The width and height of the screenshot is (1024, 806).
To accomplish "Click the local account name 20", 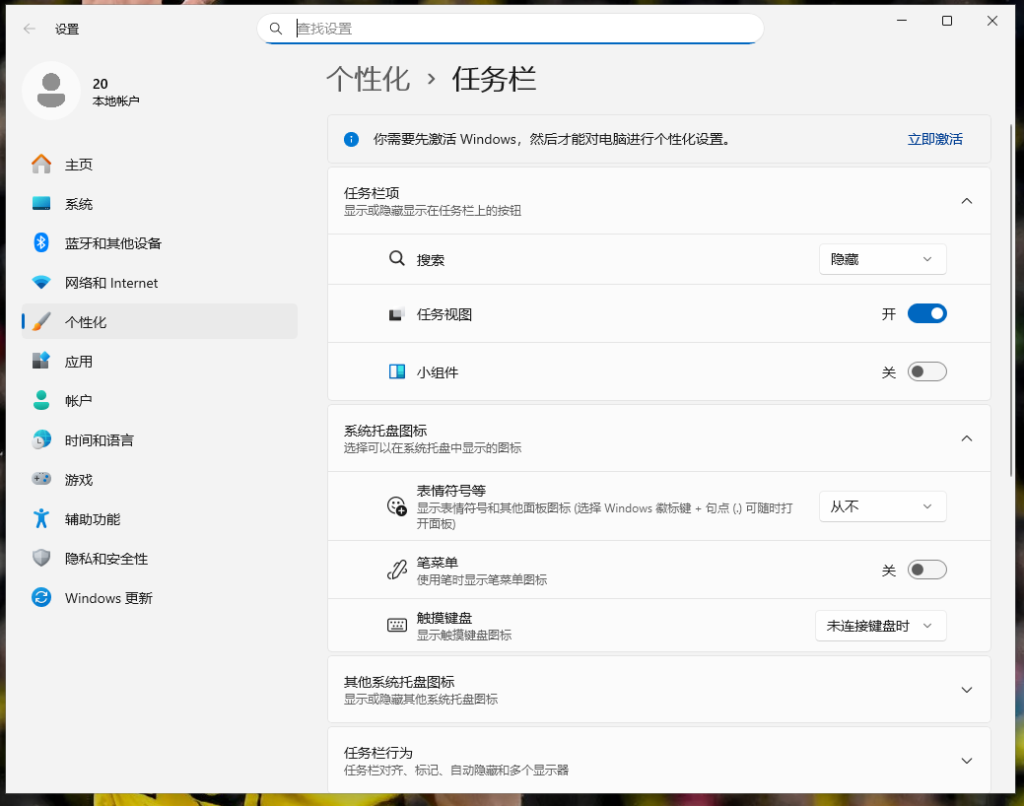I will 100,84.
